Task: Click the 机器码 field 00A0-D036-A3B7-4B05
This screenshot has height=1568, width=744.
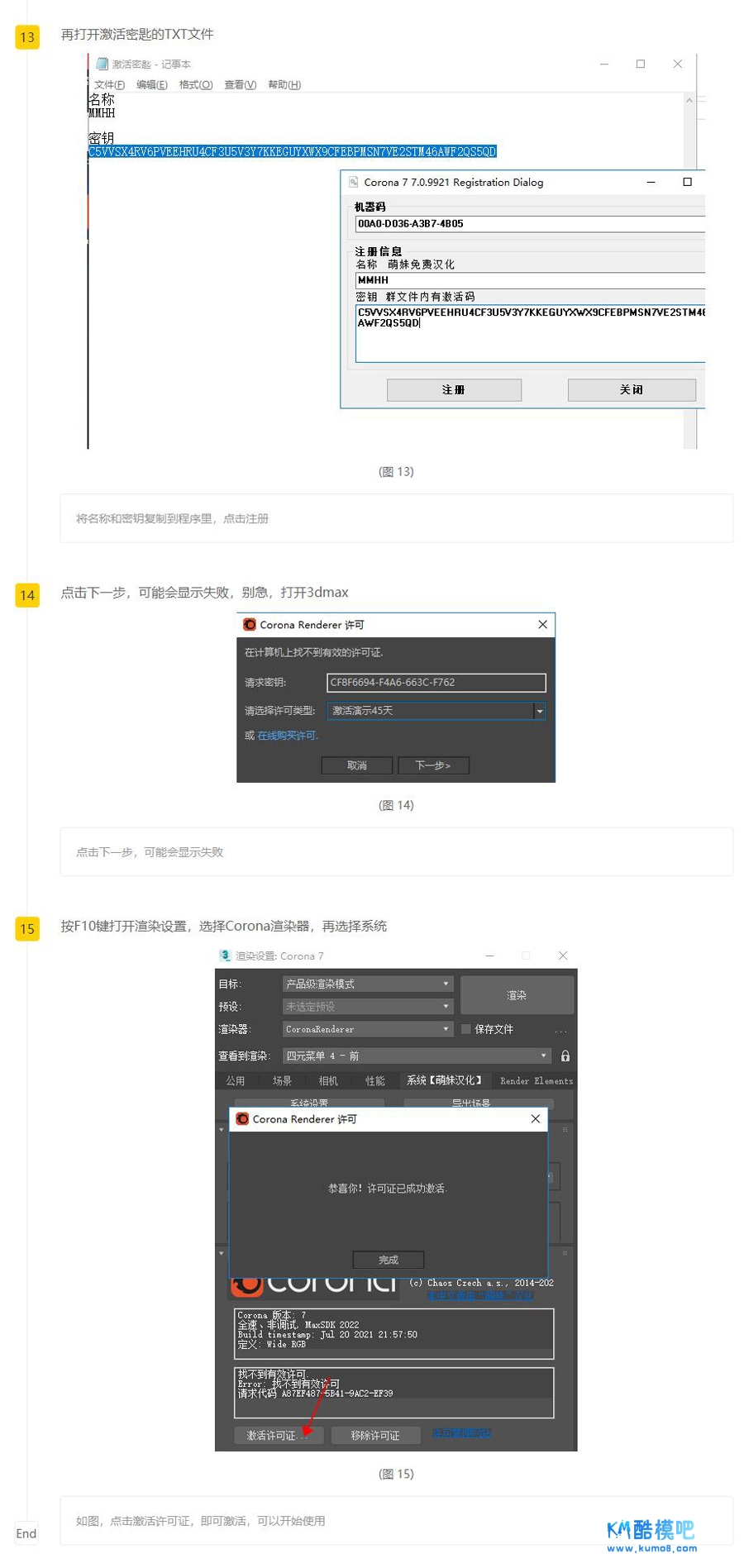Action: tap(530, 223)
